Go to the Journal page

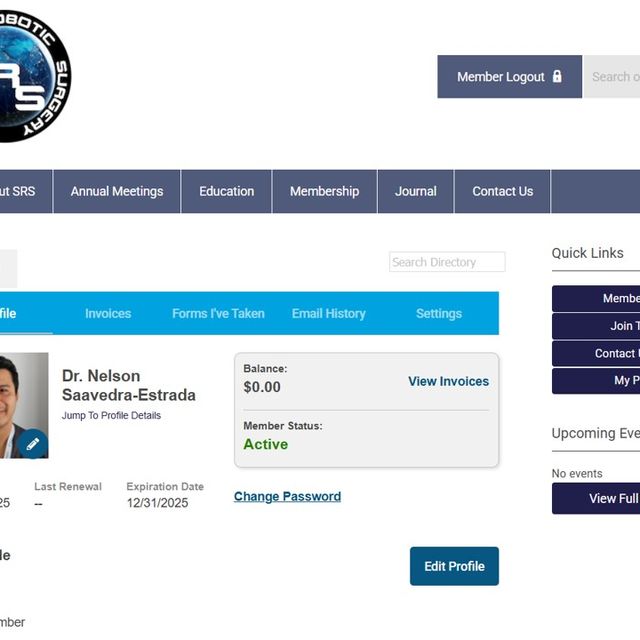(x=416, y=192)
